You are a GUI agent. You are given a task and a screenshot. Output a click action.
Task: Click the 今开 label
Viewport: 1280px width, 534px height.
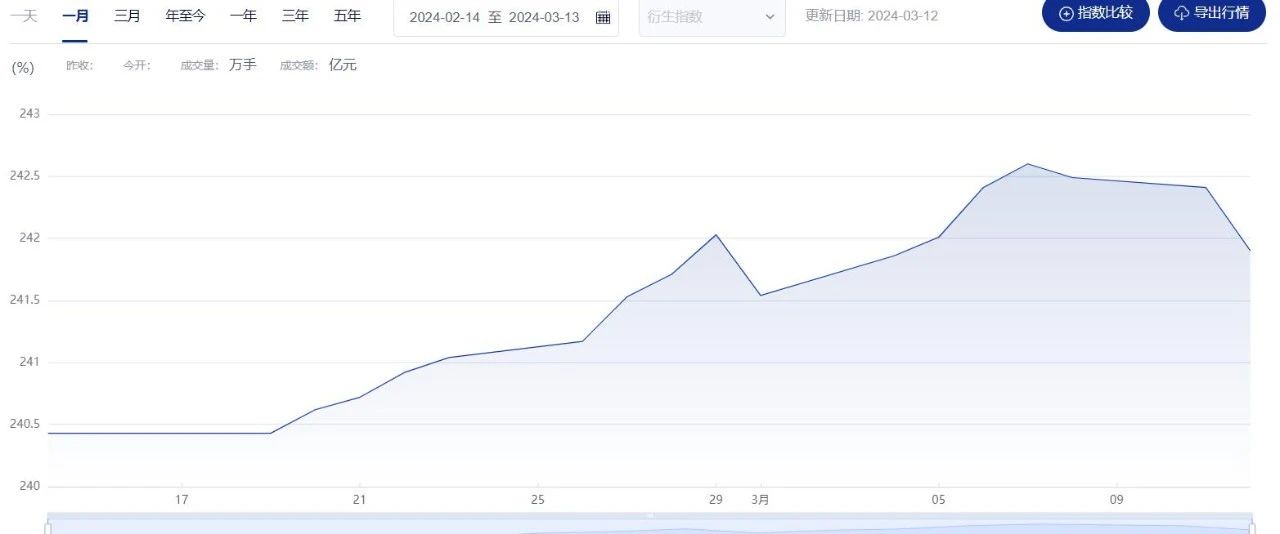[x=136, y=65]
